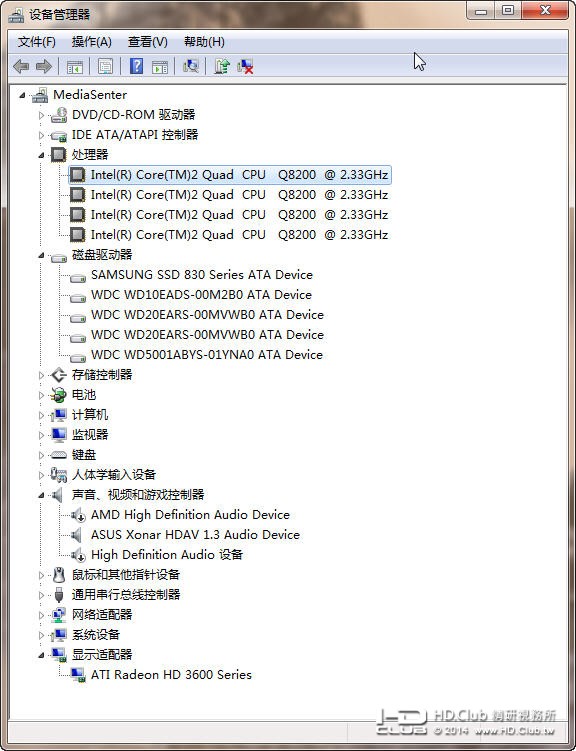
Task: Expand the 存储控制器 node
Action: point(41,375)
